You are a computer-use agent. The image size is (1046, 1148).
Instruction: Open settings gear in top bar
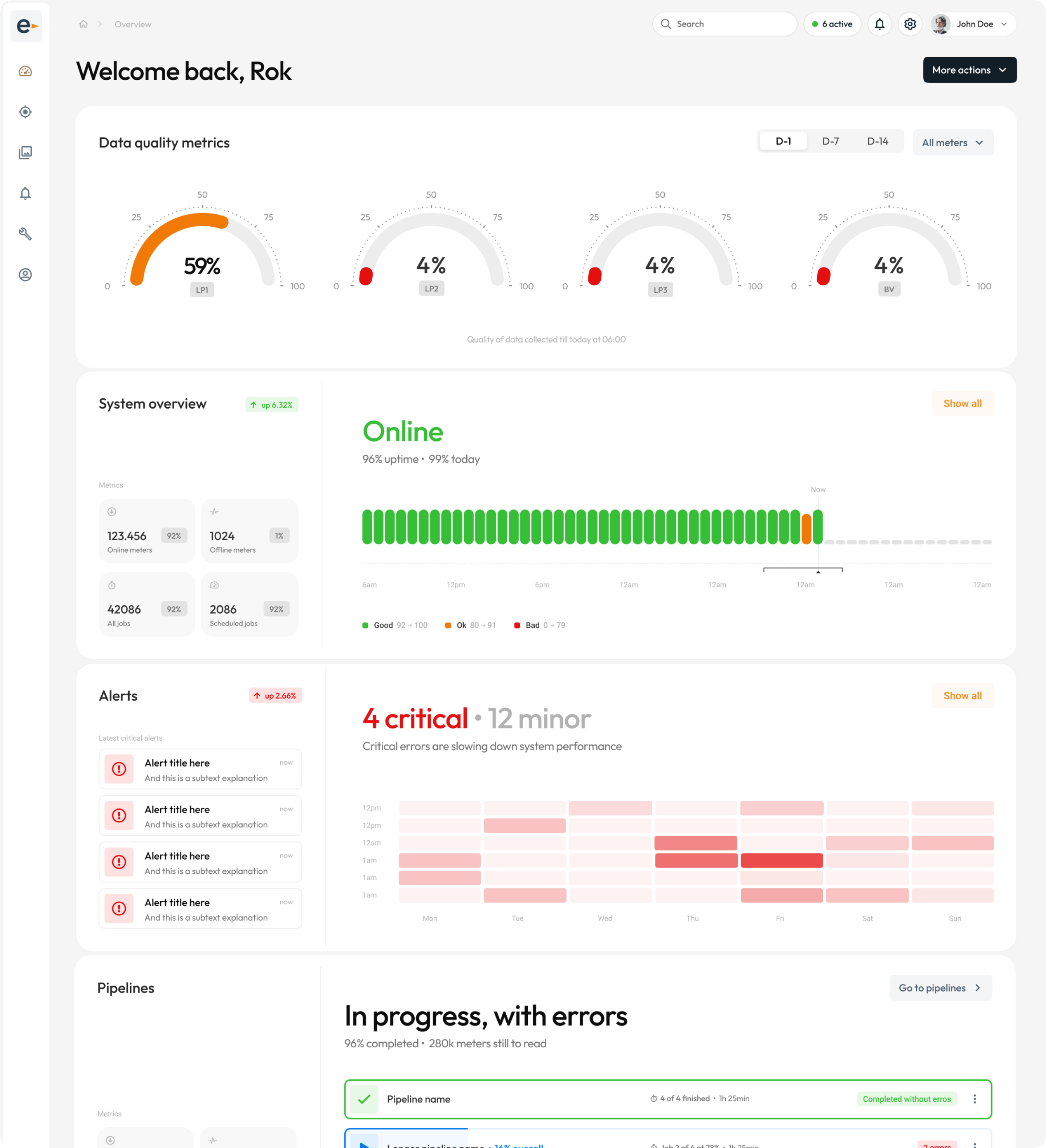910,24
